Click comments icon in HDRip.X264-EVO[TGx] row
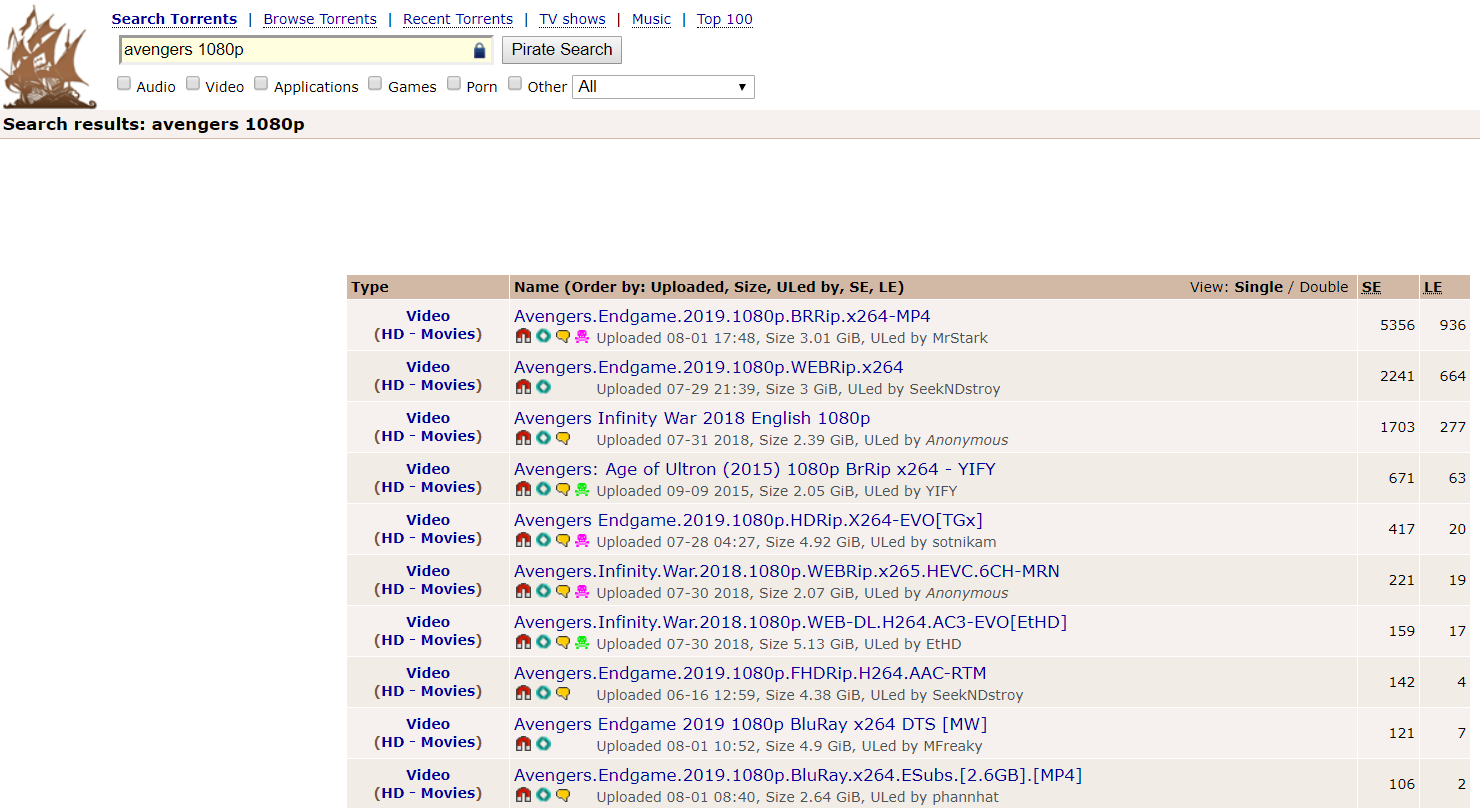1480x808 pixels. pyautogui.click(x=563, y=541)
